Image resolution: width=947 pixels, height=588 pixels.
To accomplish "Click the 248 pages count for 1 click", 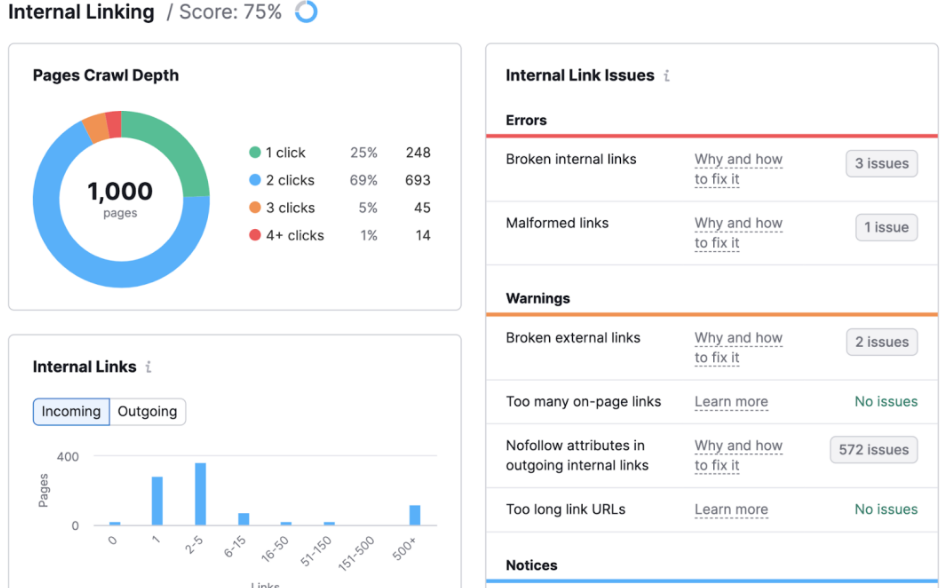I will (x=418, y=153).
